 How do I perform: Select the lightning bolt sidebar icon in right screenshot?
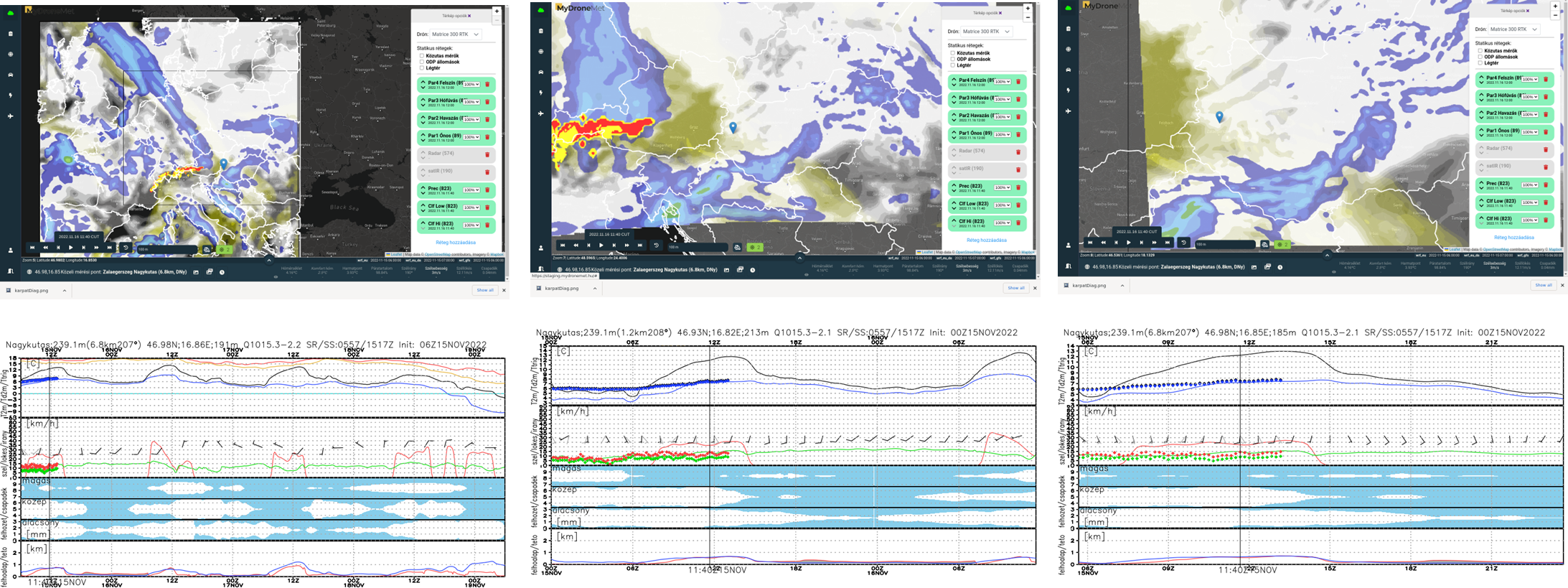[x=1069, y=90]
